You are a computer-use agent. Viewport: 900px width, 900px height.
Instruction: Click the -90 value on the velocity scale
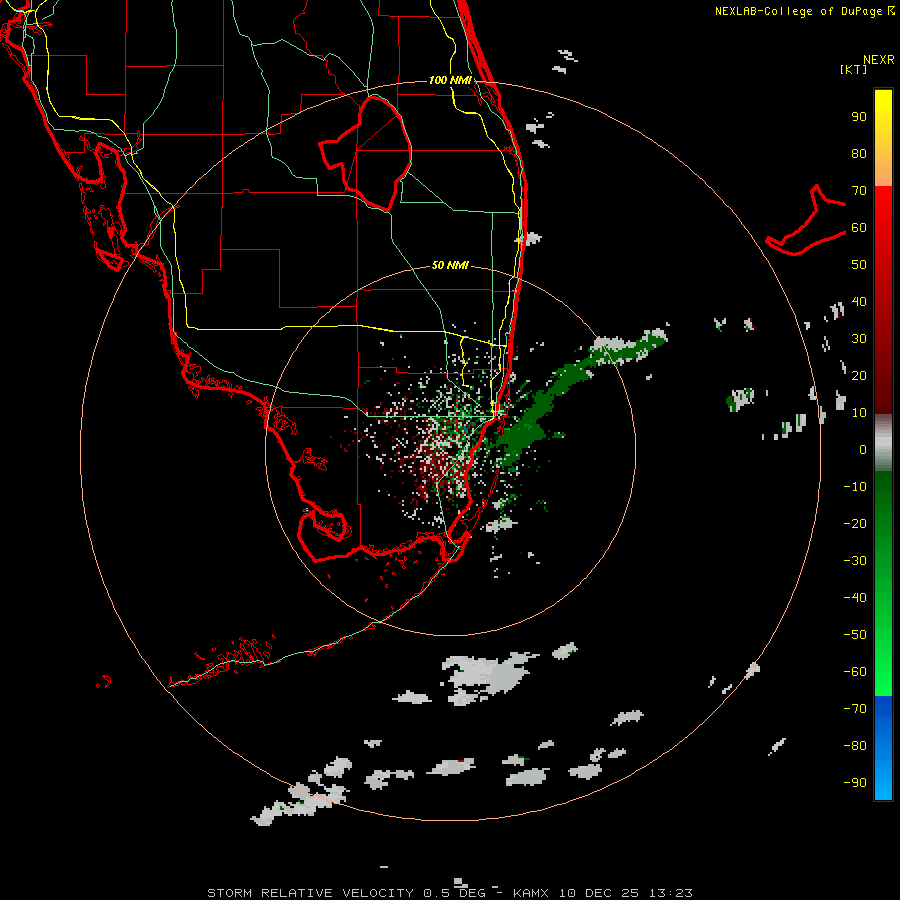pos(855,782)
